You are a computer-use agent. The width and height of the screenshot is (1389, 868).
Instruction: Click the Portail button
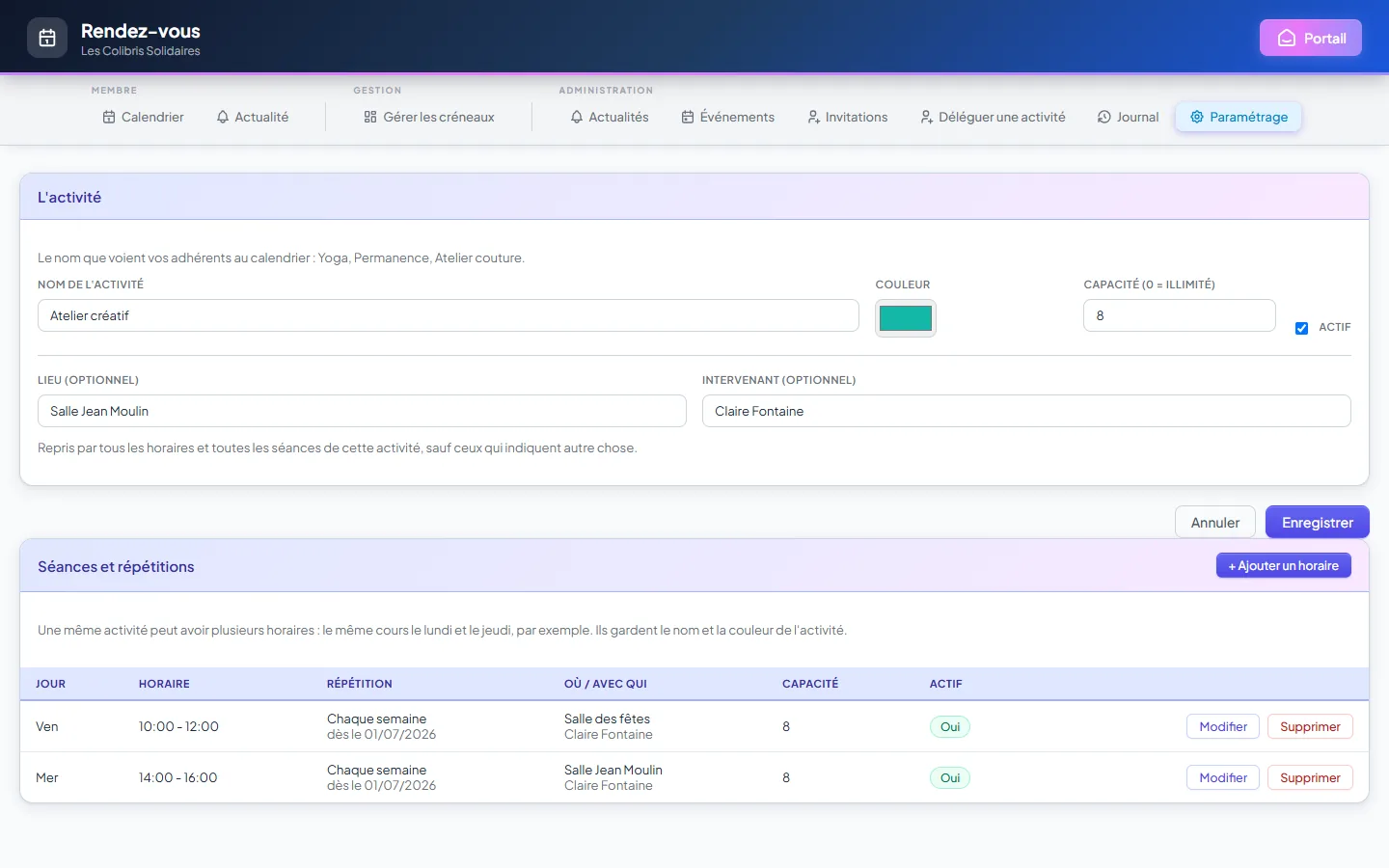click(1311, 39)
